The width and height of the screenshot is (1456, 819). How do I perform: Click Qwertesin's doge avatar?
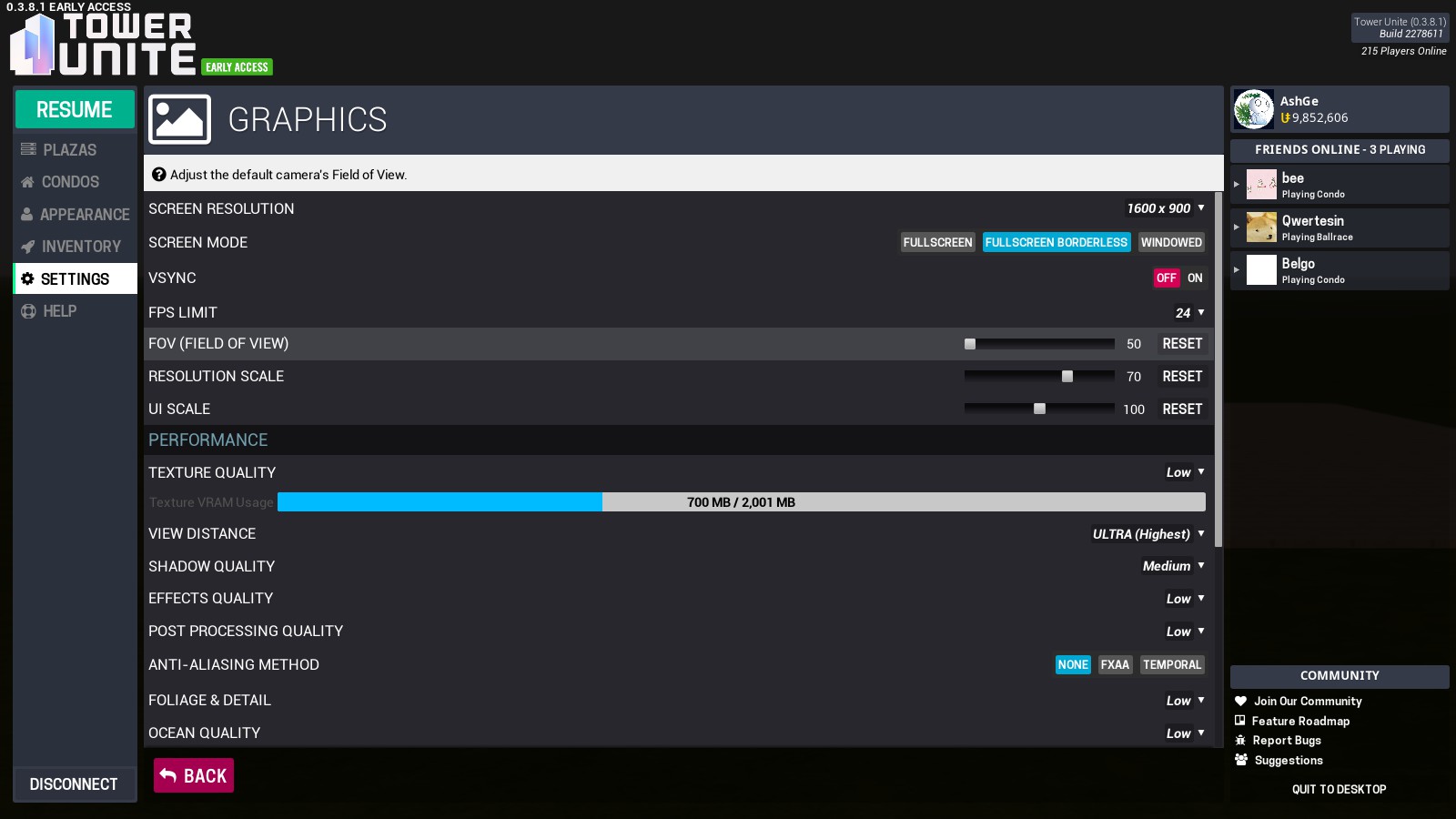coord(1261,227)
